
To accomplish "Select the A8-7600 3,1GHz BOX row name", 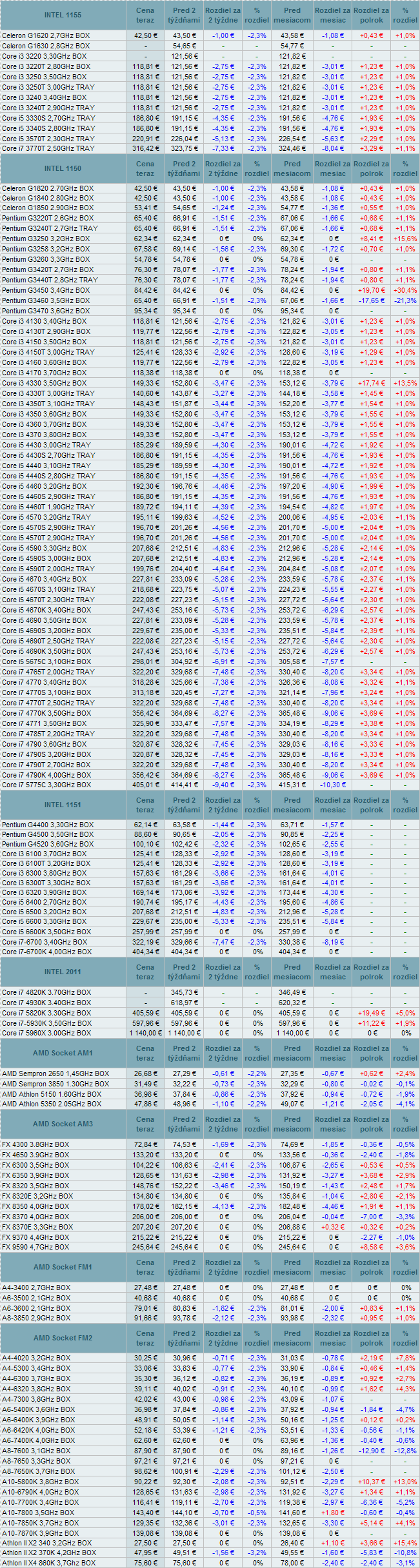I will pyautogui.click(x=36, y=1451).
